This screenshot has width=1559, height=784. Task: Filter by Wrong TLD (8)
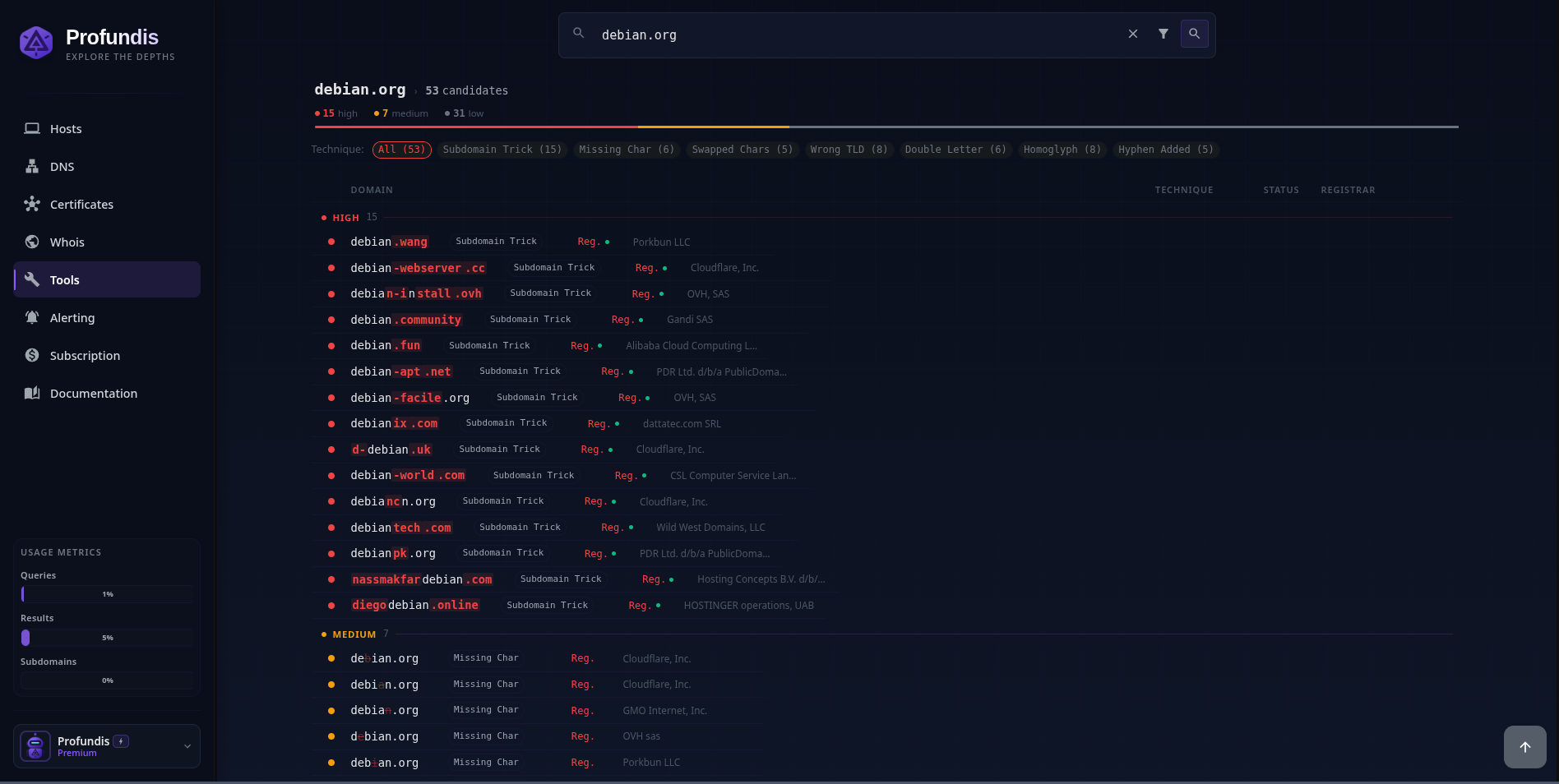click(849, 150)
